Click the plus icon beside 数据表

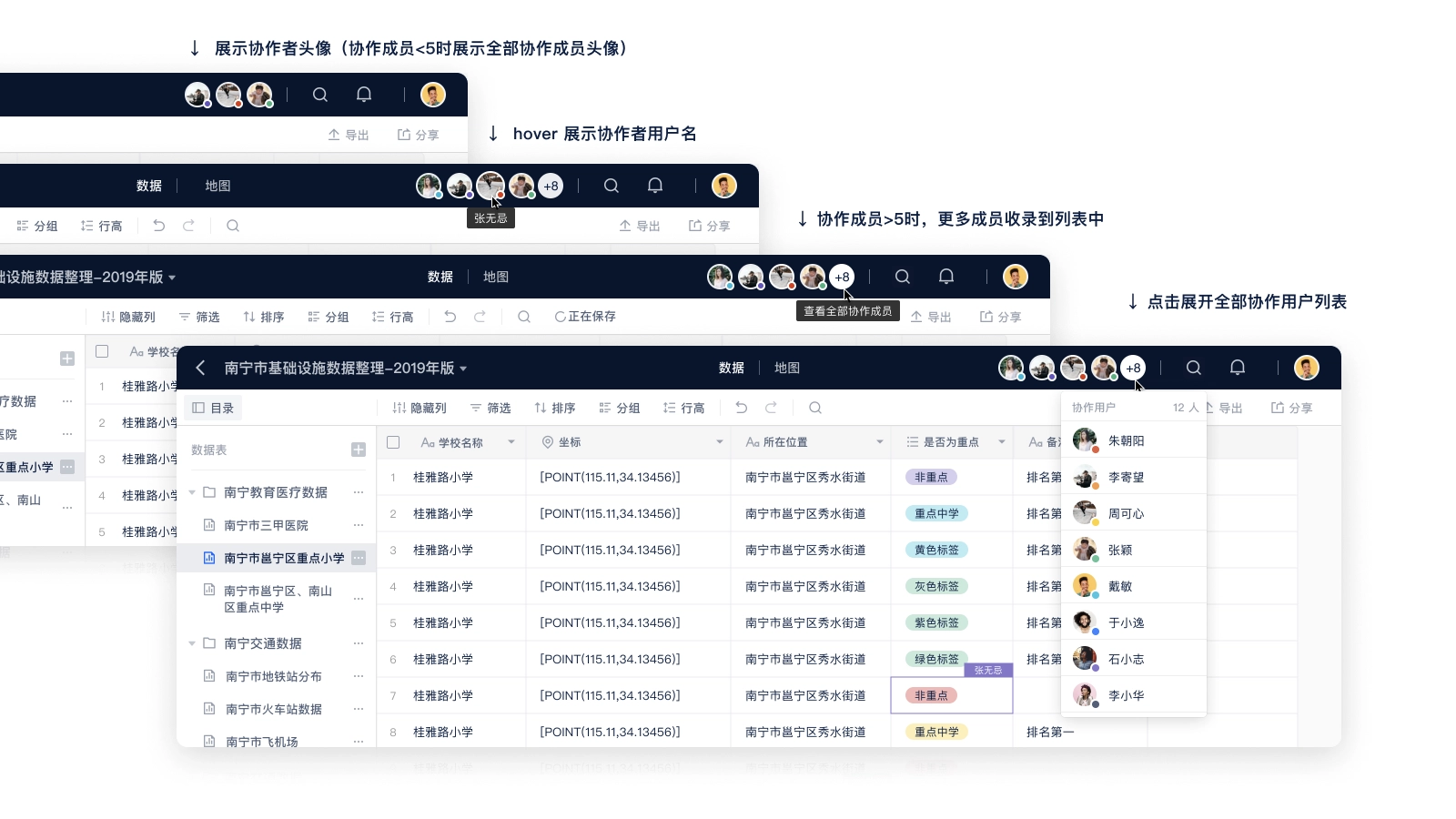click(x=359, y=450)
